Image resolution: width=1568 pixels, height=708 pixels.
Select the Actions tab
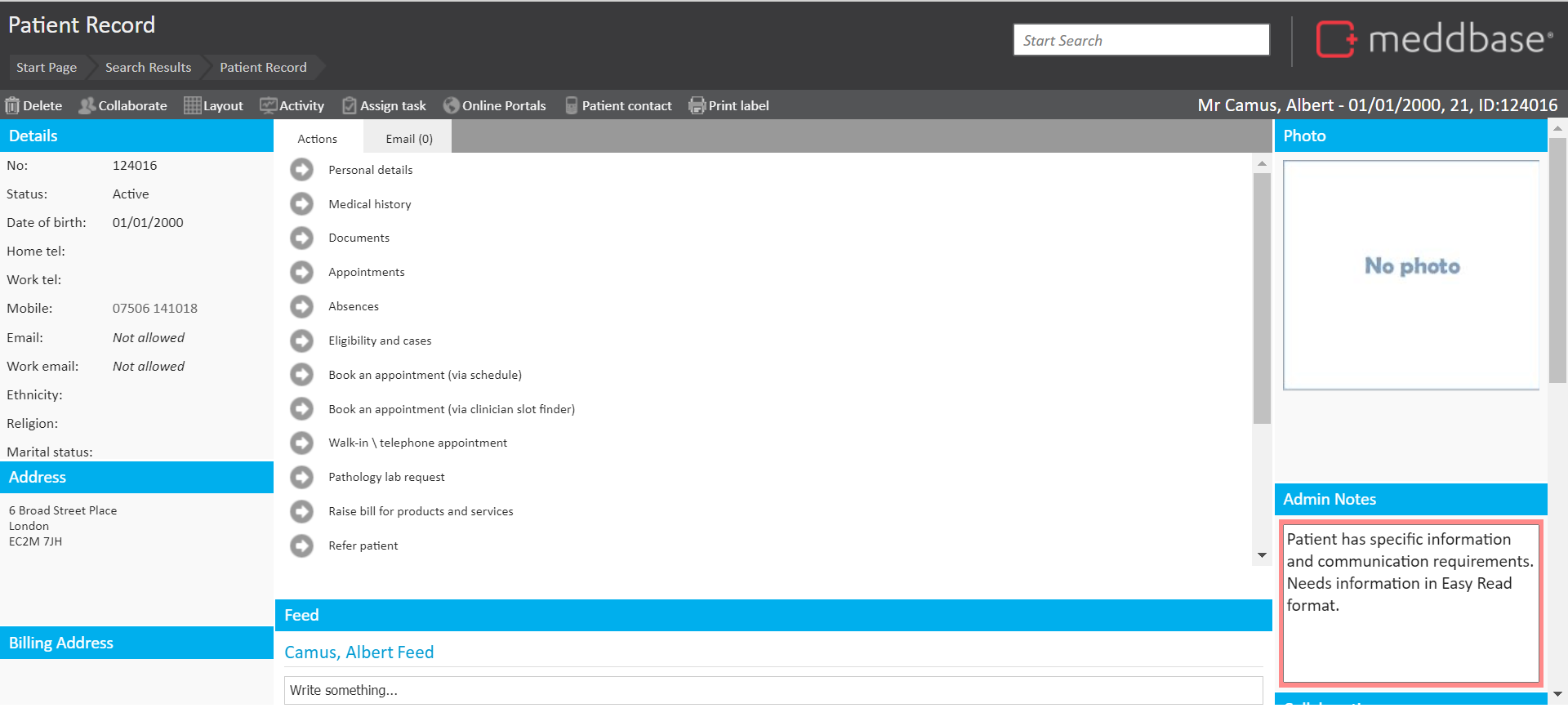coord(318,138)
